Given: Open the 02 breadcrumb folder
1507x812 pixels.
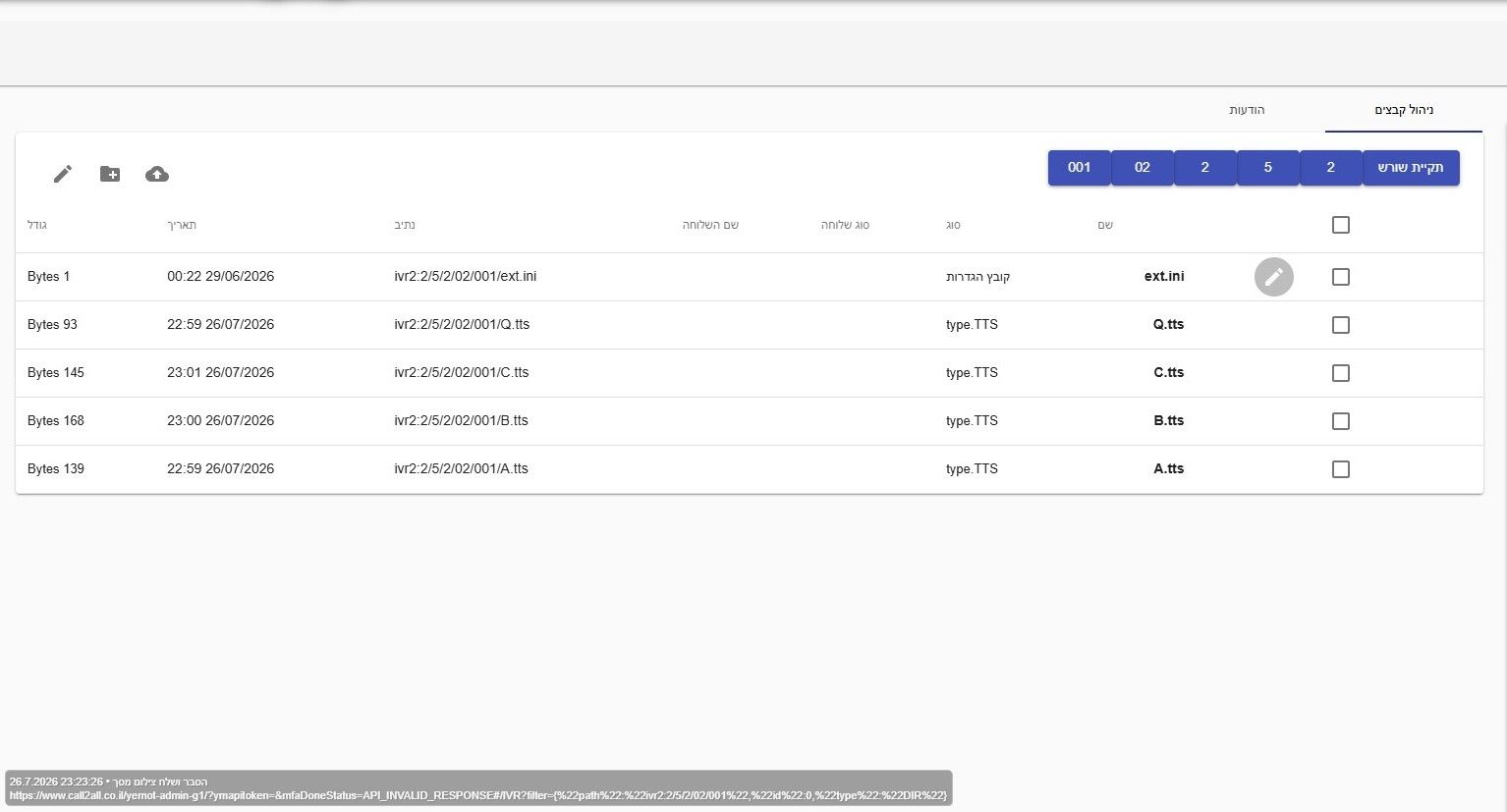Looking at the screenshot, I should (x=1143, y=168).
